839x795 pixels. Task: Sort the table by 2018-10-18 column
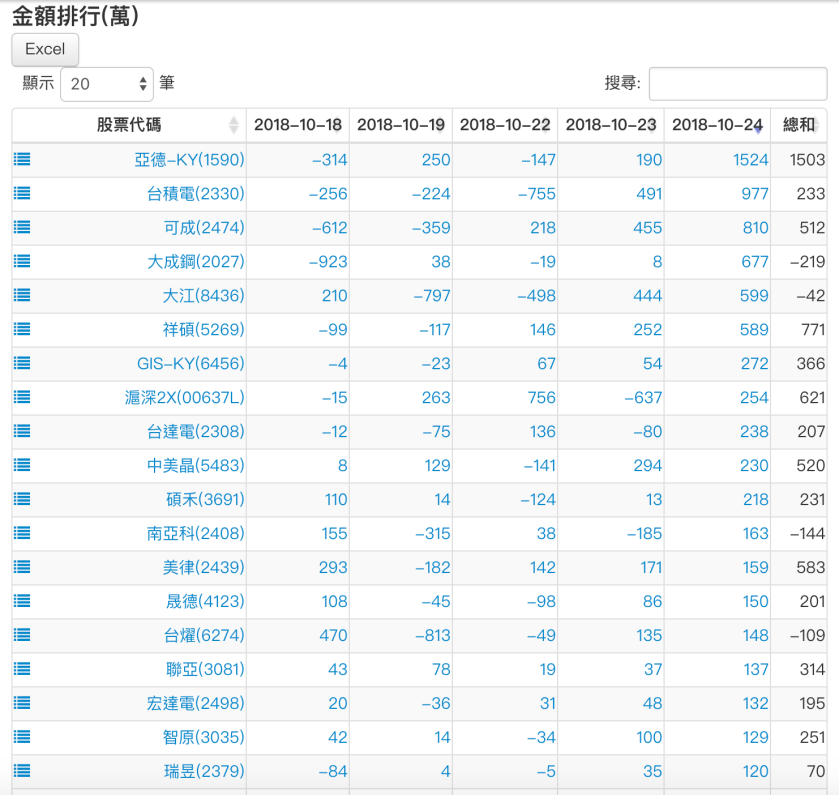click(x=297, y=125)
